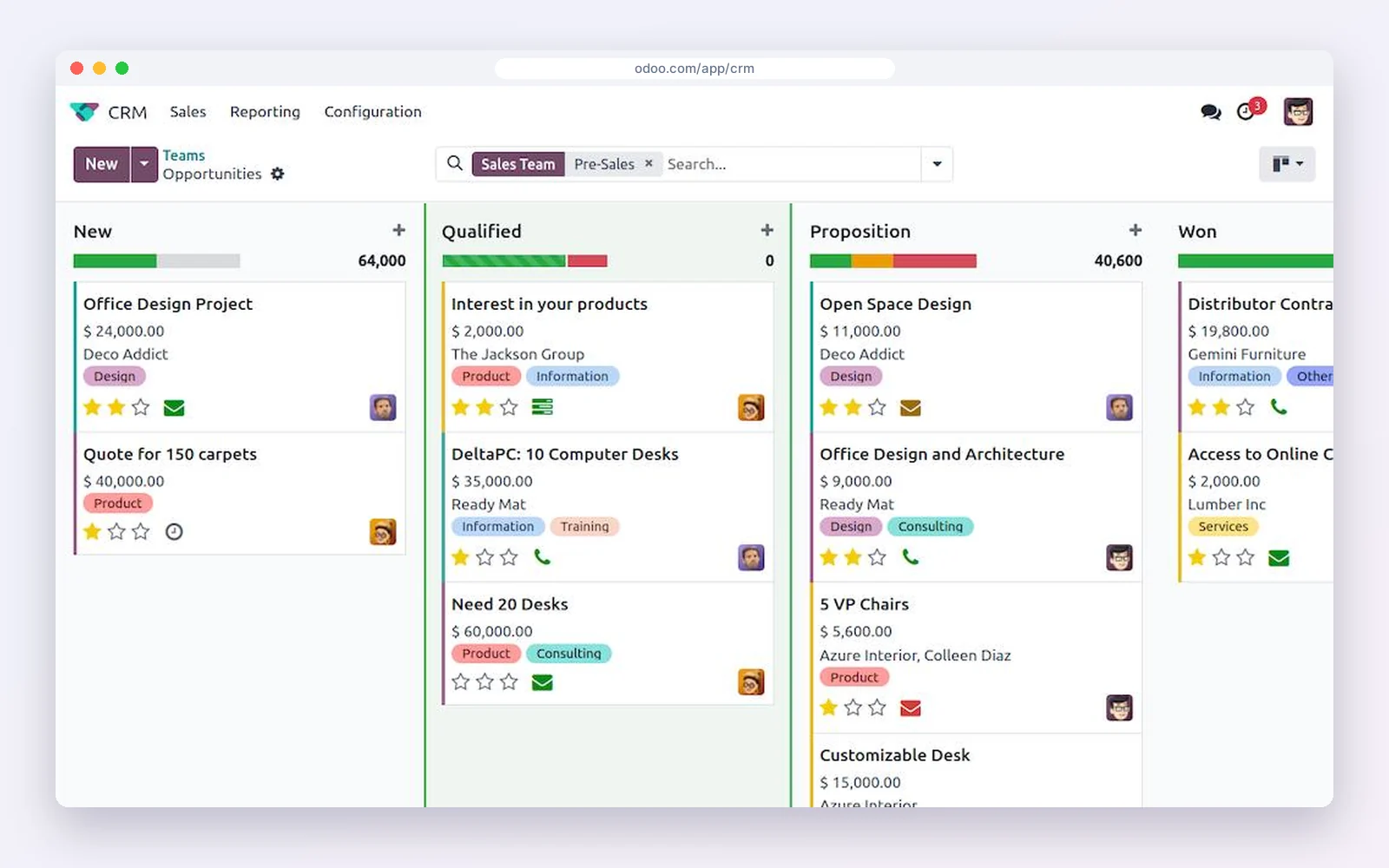Click red email icon on 5 VP Chairs

coord(910,708)
